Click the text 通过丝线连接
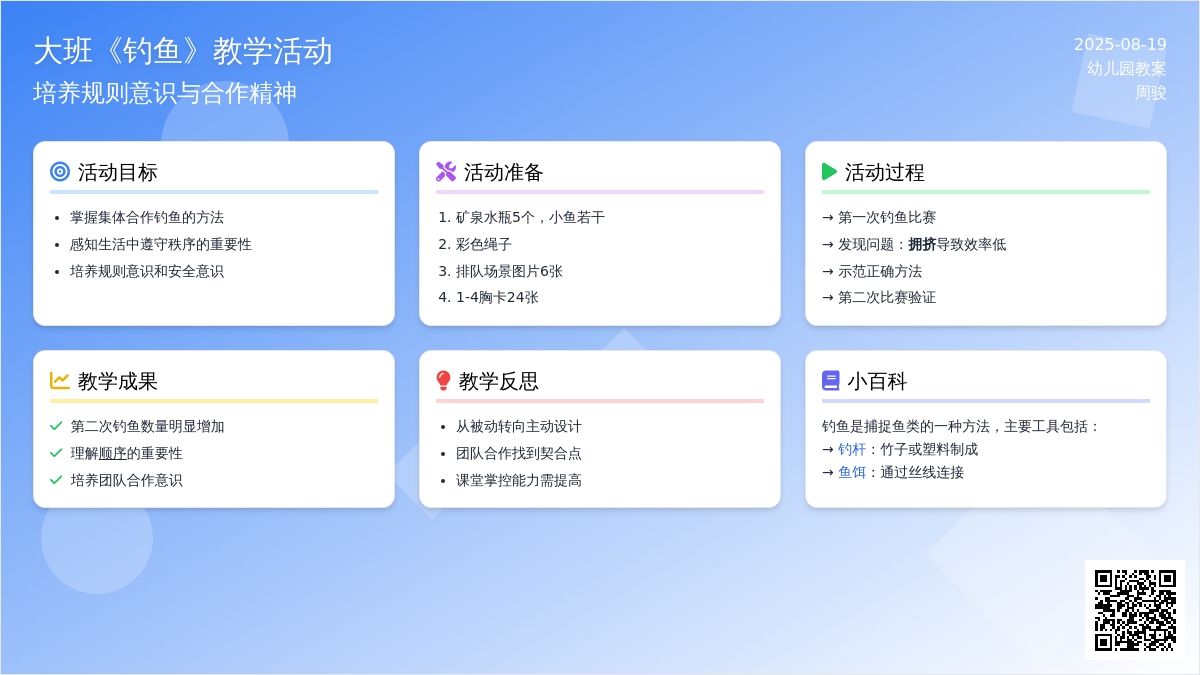Viewport: 1200px width, 675px height. pos(922,472)
